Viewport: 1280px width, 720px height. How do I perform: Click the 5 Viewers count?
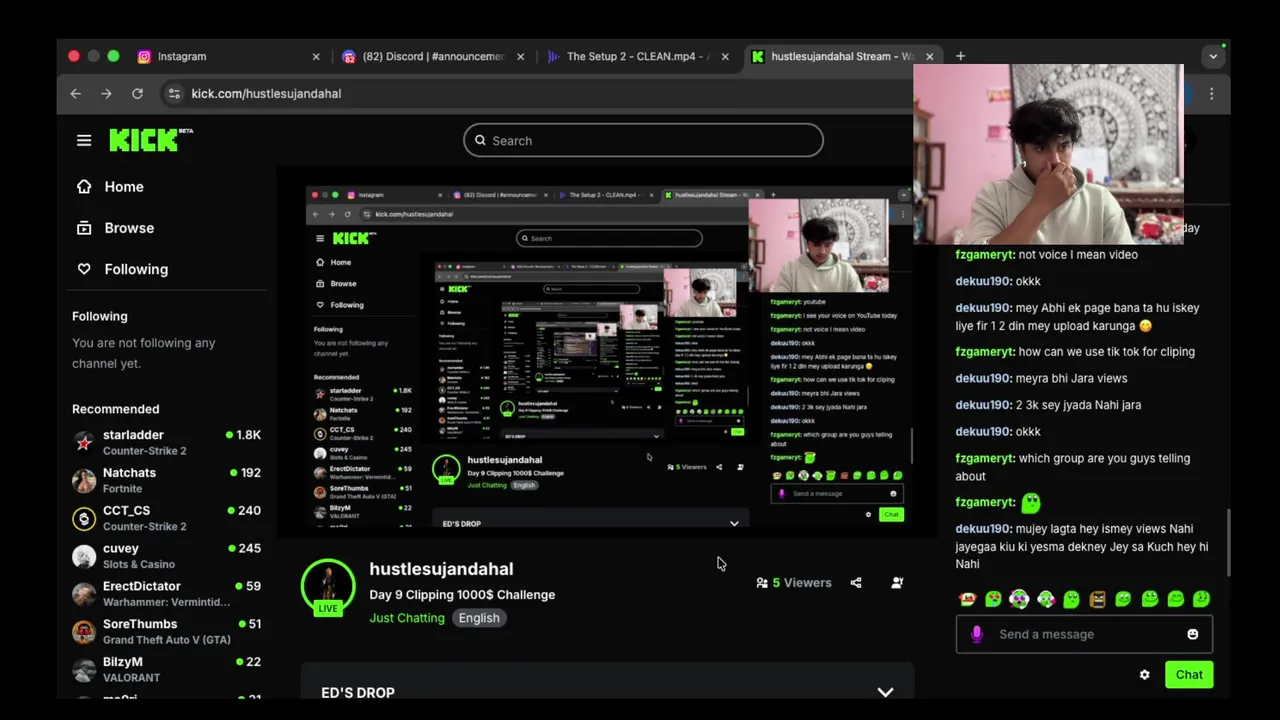tap(794, 582)
